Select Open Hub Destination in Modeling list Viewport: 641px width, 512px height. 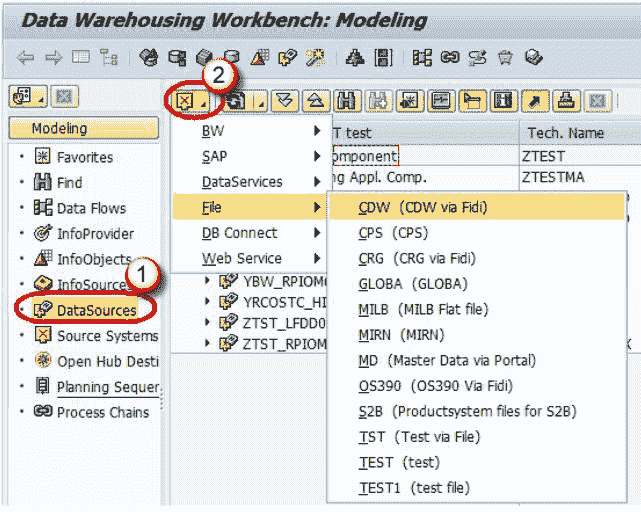108,362
